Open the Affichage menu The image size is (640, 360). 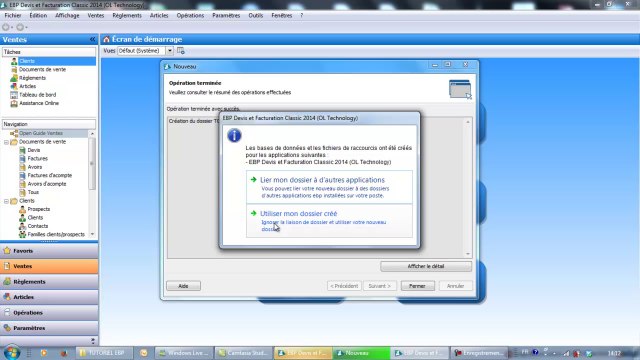point(67,16)
